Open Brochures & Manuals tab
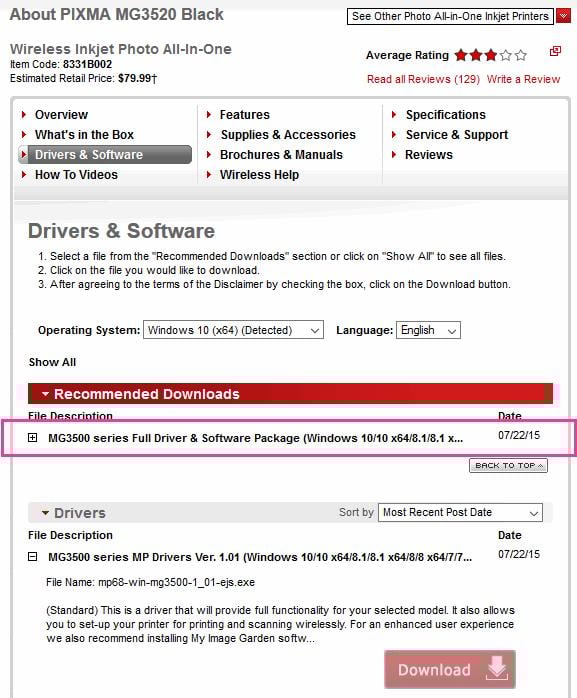This screenshot has width=577, height=698. (x=281, y=154)
